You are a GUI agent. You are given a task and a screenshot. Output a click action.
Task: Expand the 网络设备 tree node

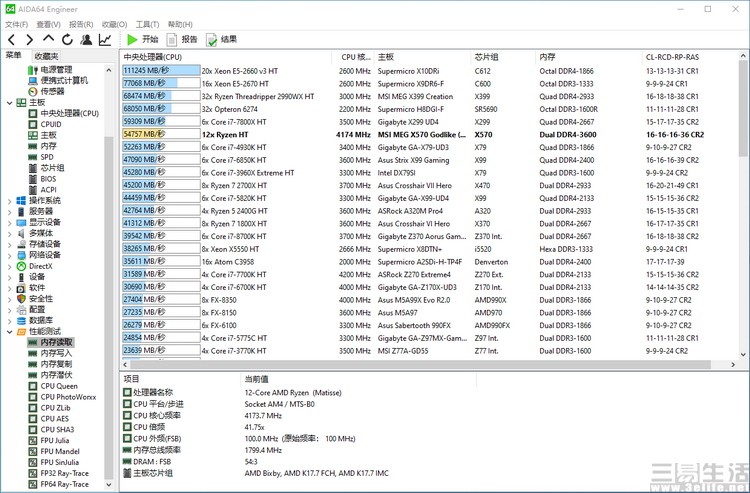tap(10, 255)
